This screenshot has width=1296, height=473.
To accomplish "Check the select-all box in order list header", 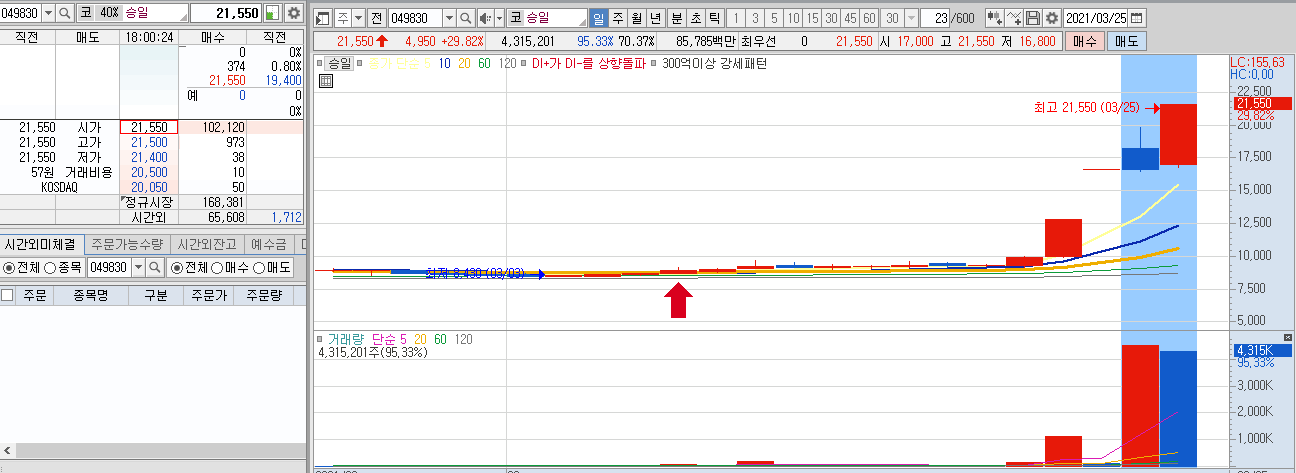I will point(8,295).
